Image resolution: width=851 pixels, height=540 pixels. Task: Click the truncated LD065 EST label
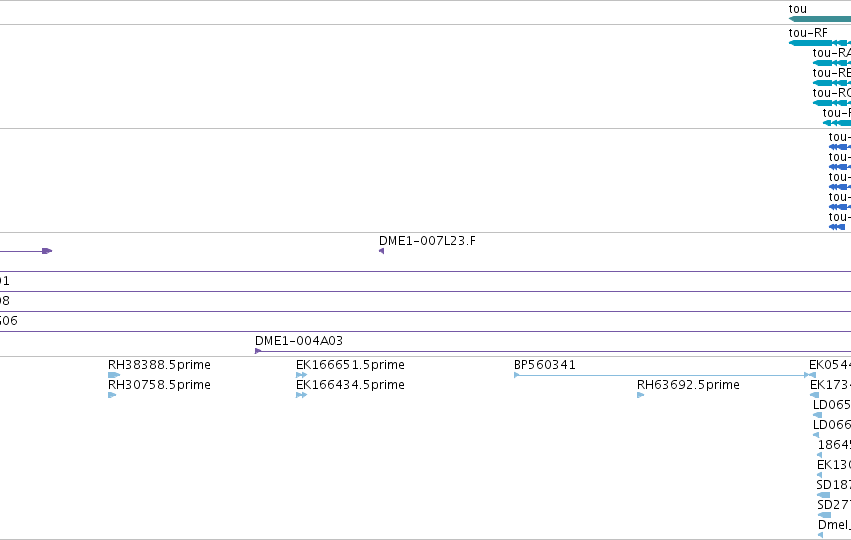coord(831,405)
